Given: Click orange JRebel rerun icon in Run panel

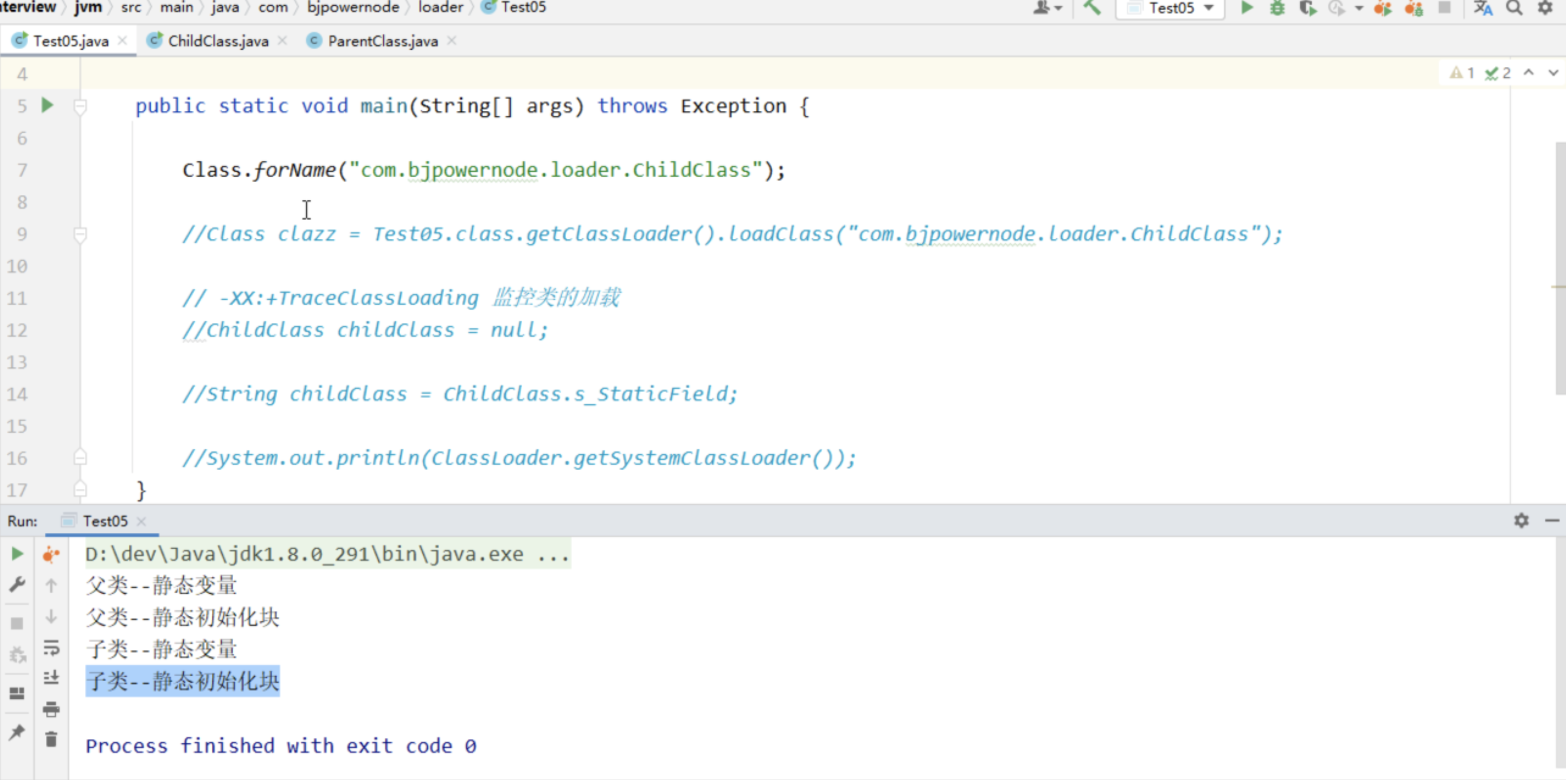Looking at the screenshot, I should 51,554.
